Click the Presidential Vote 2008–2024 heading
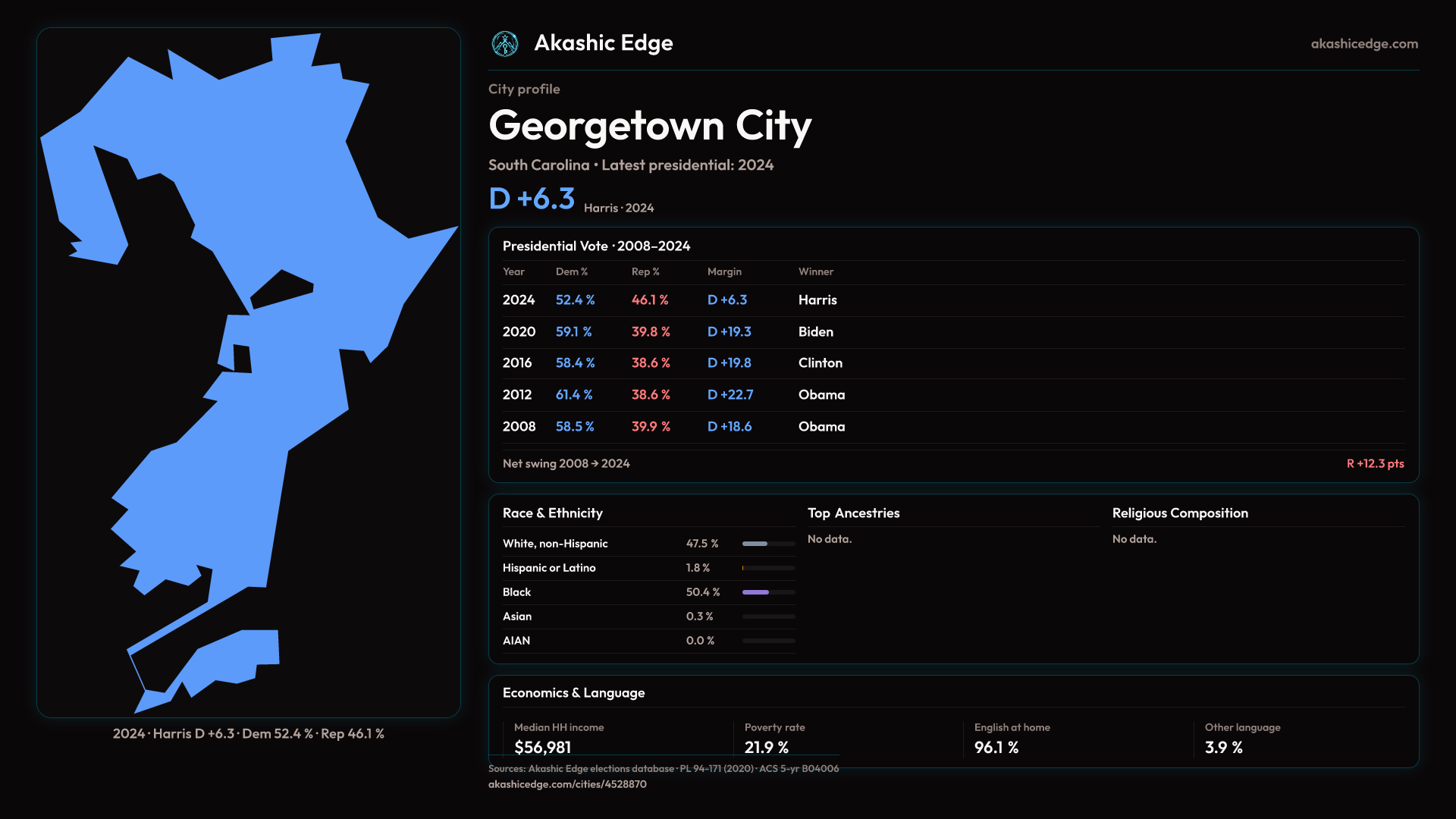Screen dimensions: 1456x819 tap(596, 246)
